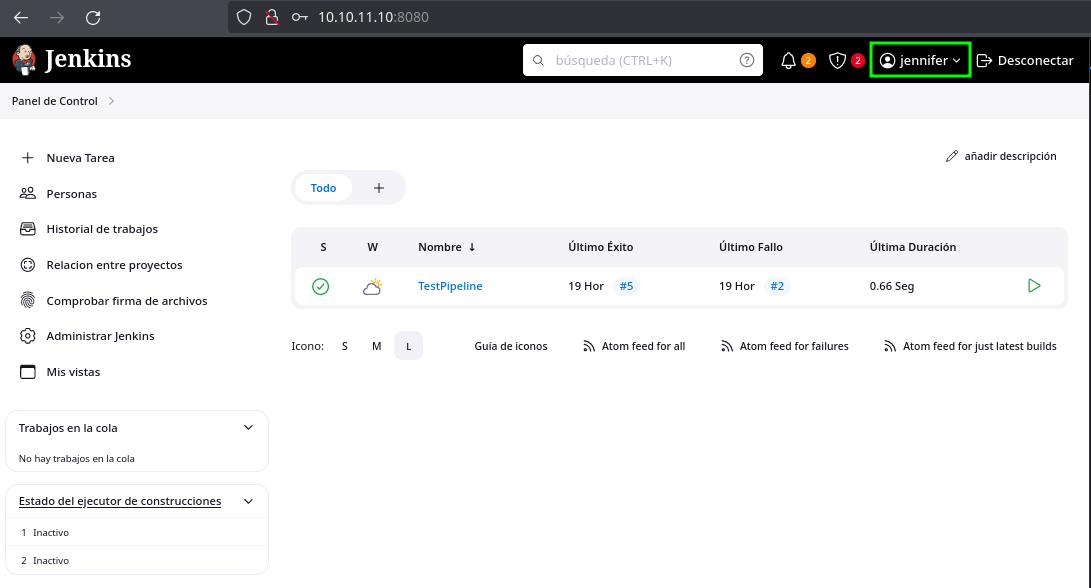Image resolution: width=1091 pixels, height=588 pixels.
Task: Click Panel de Control breadcrumb
Action: click(54, 101)
